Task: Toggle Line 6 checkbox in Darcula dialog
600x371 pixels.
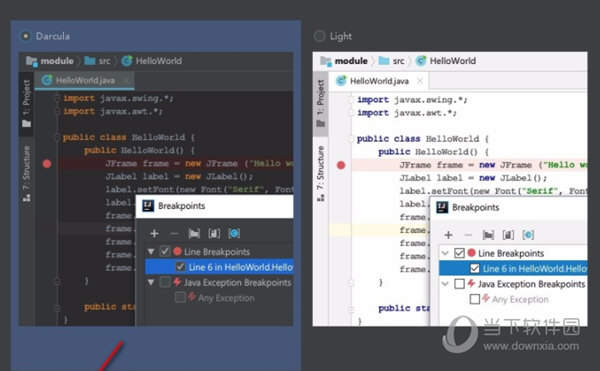Action: tap(181, 267)
